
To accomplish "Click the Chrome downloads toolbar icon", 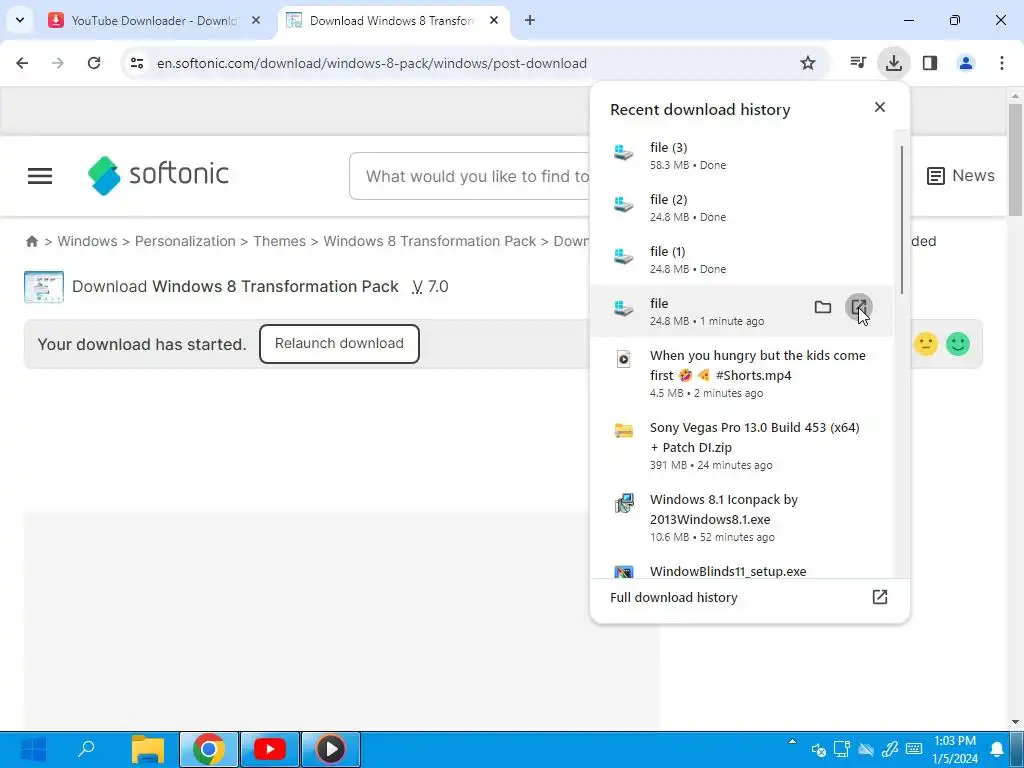I will coord(893,63).
